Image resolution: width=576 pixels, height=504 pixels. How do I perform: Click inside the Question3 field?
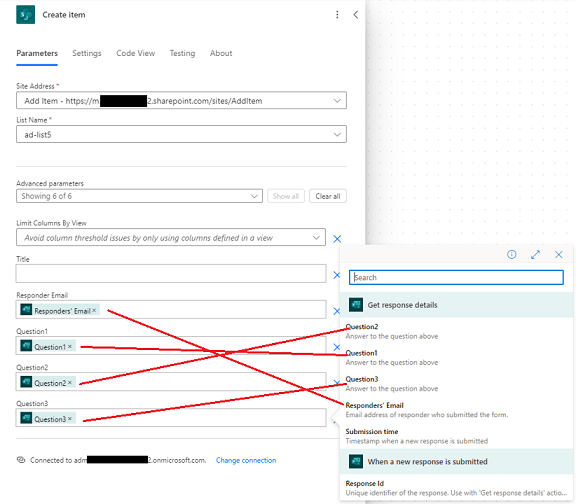171,418
